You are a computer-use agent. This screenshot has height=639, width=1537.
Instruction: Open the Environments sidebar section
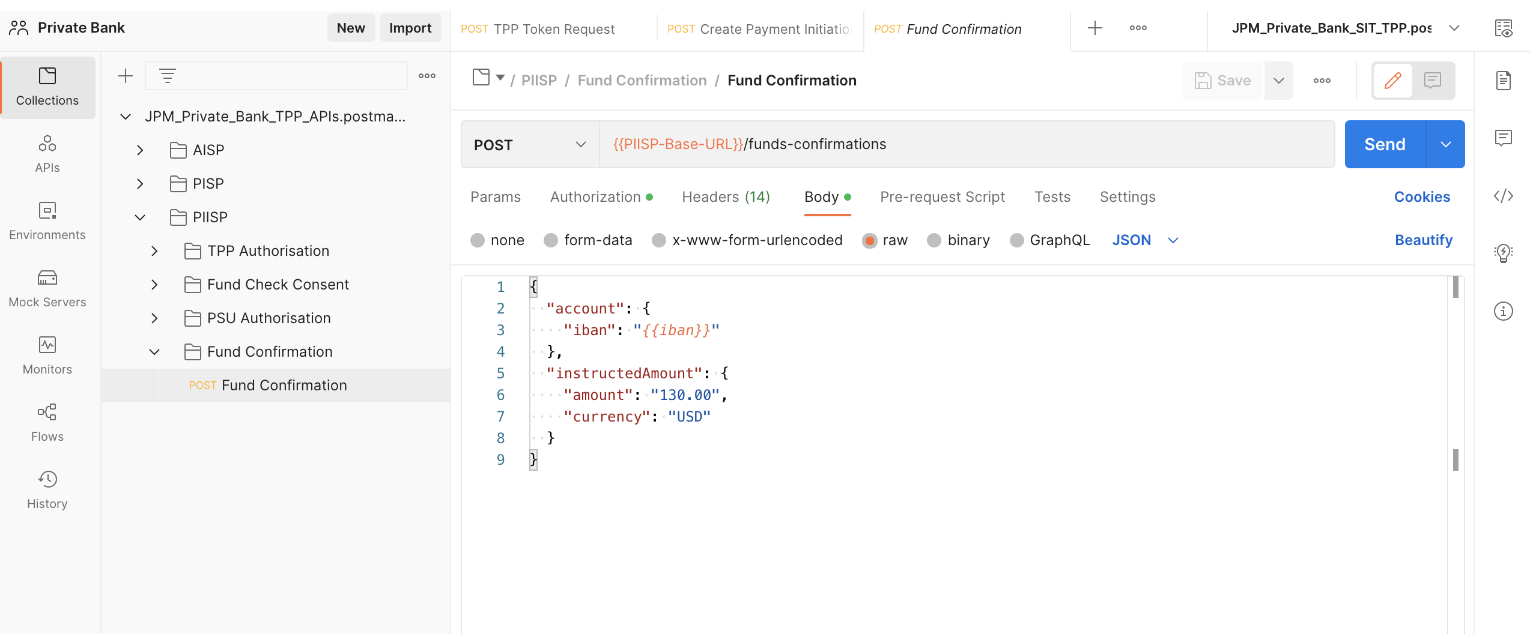(48, 221)
